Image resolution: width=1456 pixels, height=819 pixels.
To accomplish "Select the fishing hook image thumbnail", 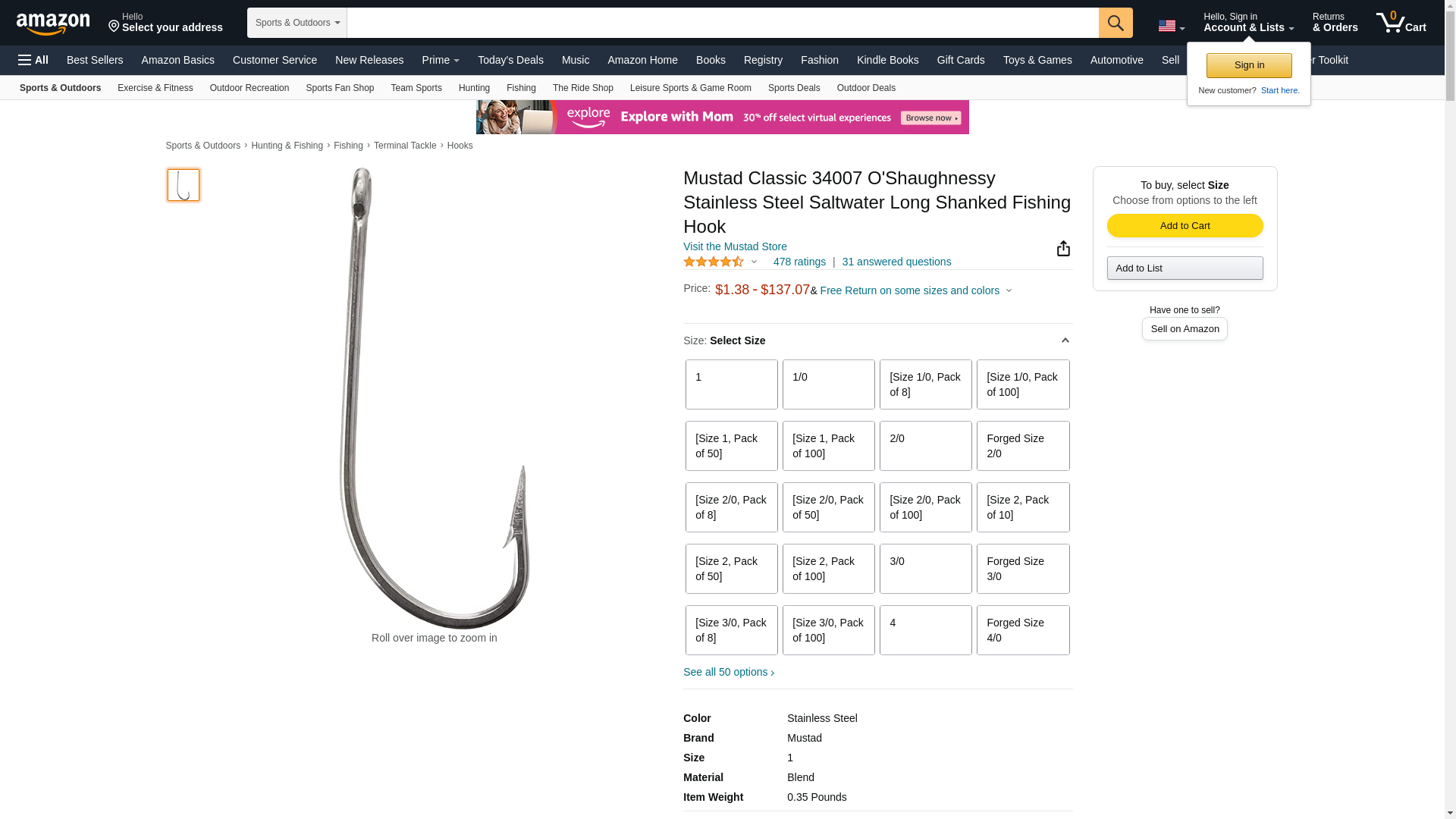I will point(184,185).
